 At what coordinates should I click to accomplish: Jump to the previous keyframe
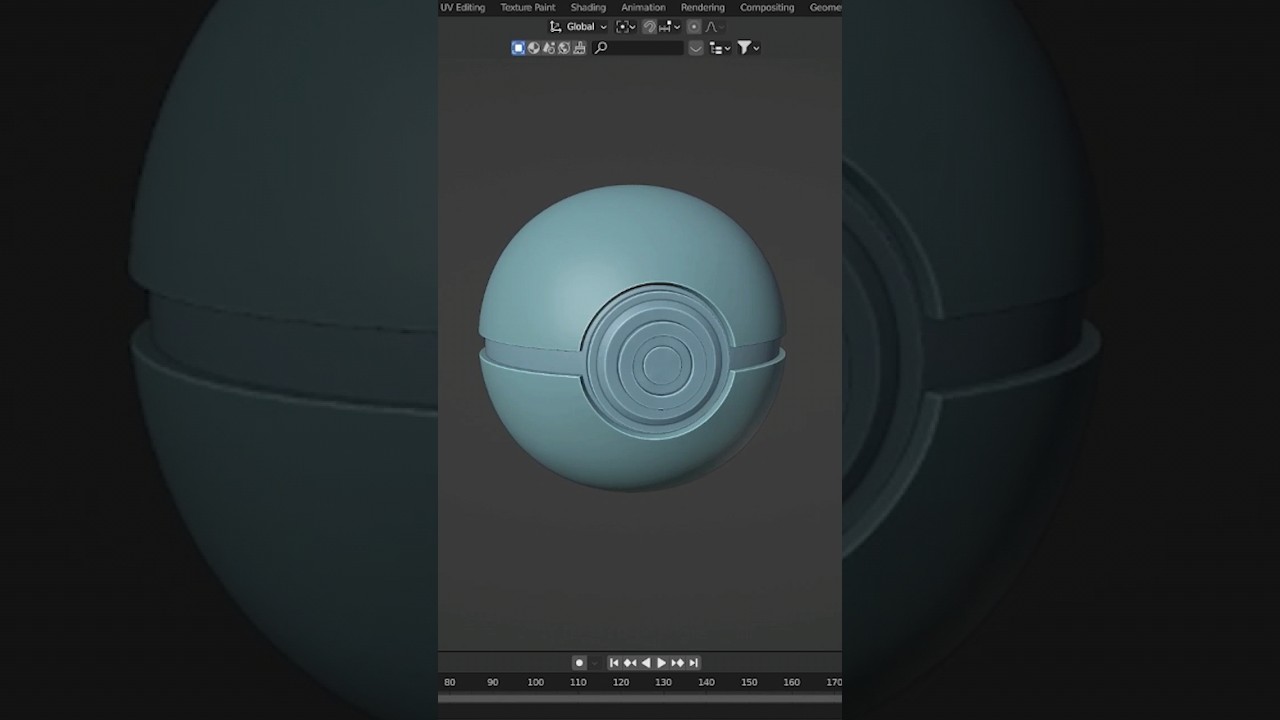(629, 663)
